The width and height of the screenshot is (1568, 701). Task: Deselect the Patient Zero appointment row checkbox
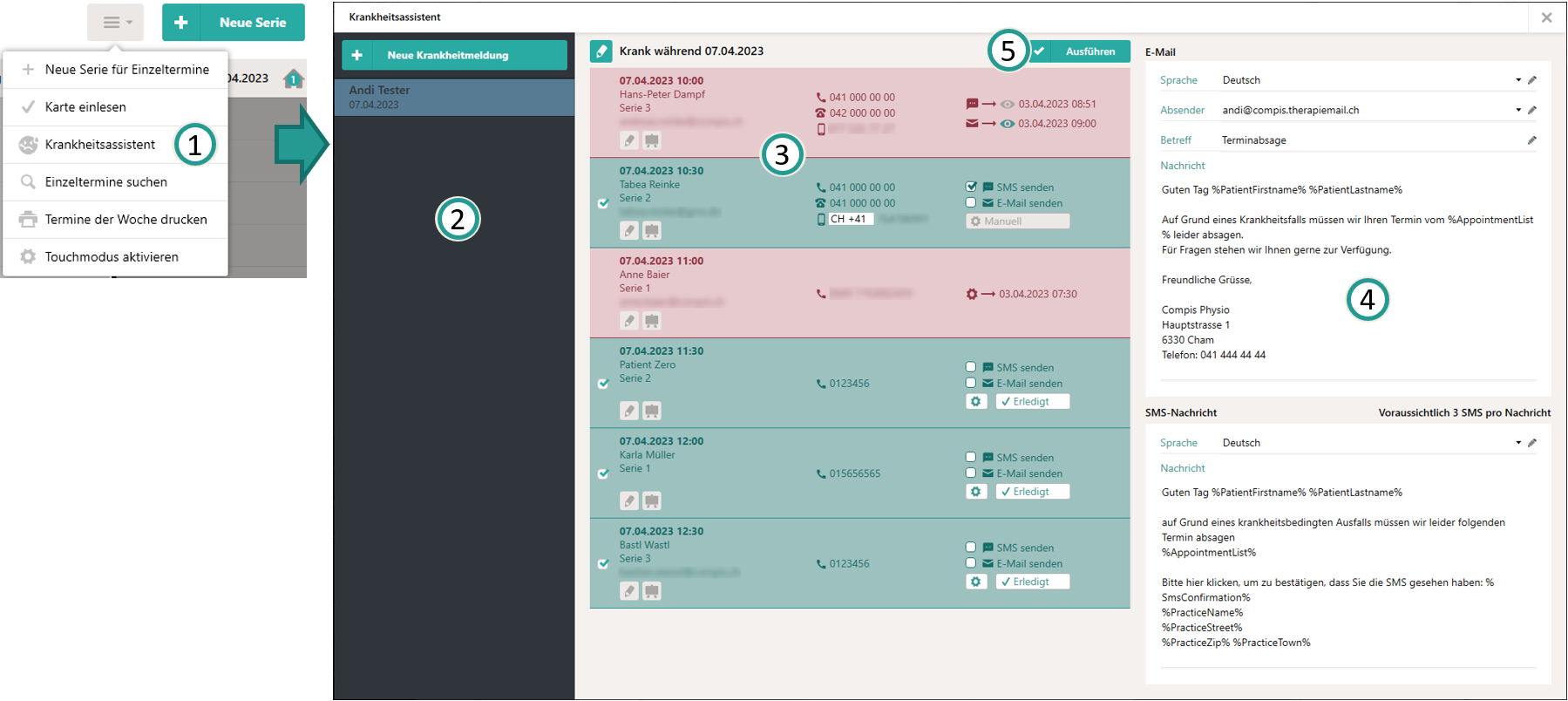click(x=603, y=384)
